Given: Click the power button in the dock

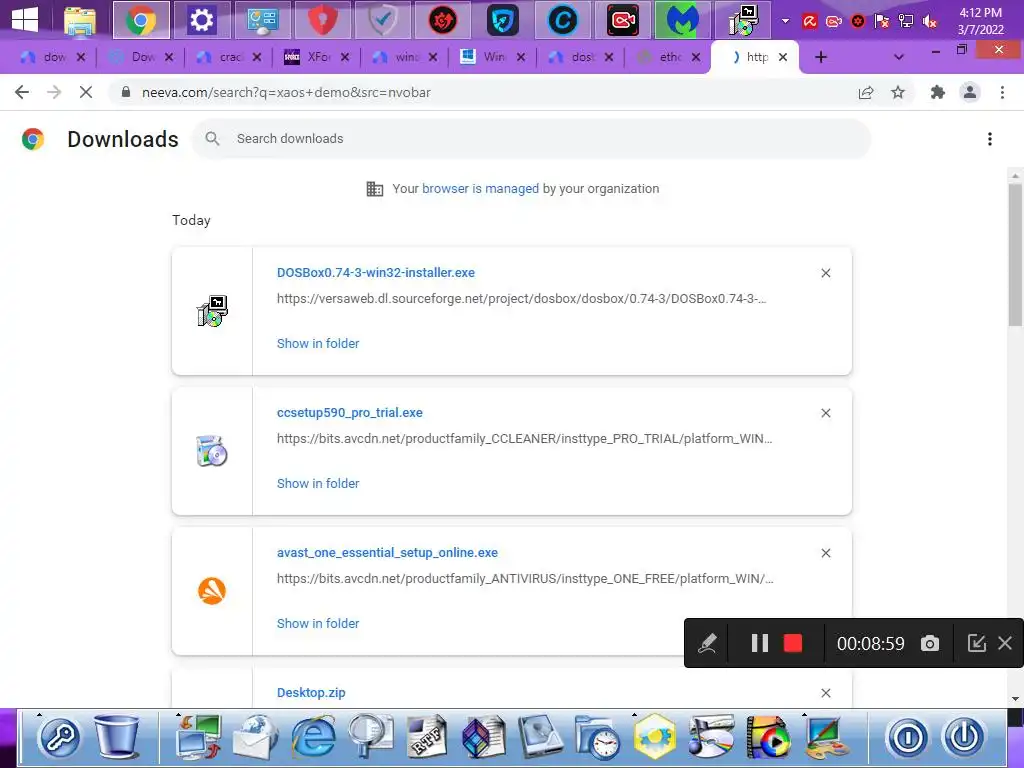Looking at the screenshot, I should coord(964,738).
